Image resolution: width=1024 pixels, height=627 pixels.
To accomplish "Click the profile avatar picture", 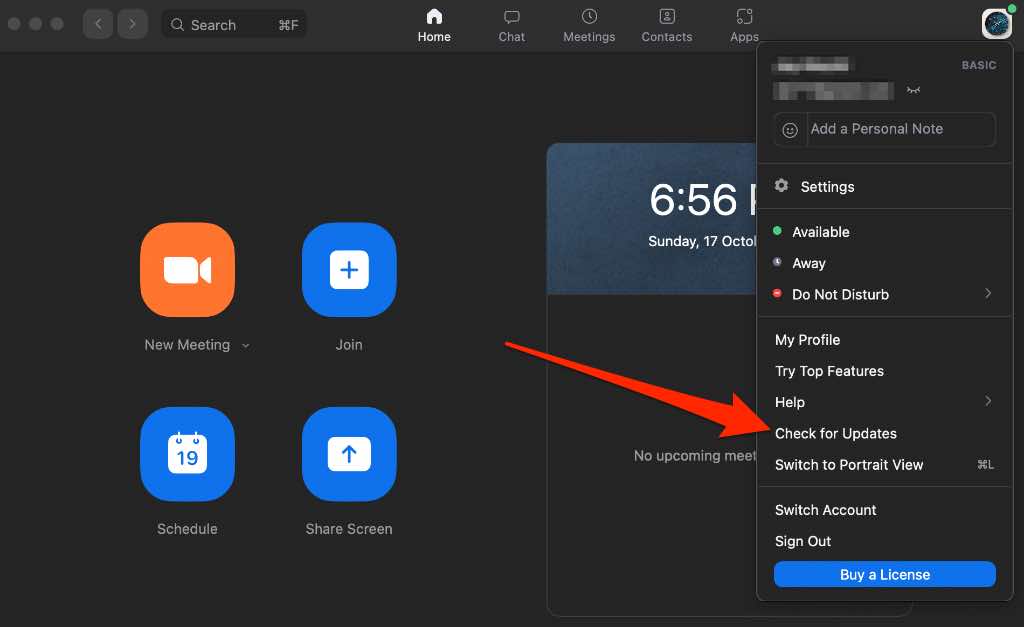I will 997,24.
